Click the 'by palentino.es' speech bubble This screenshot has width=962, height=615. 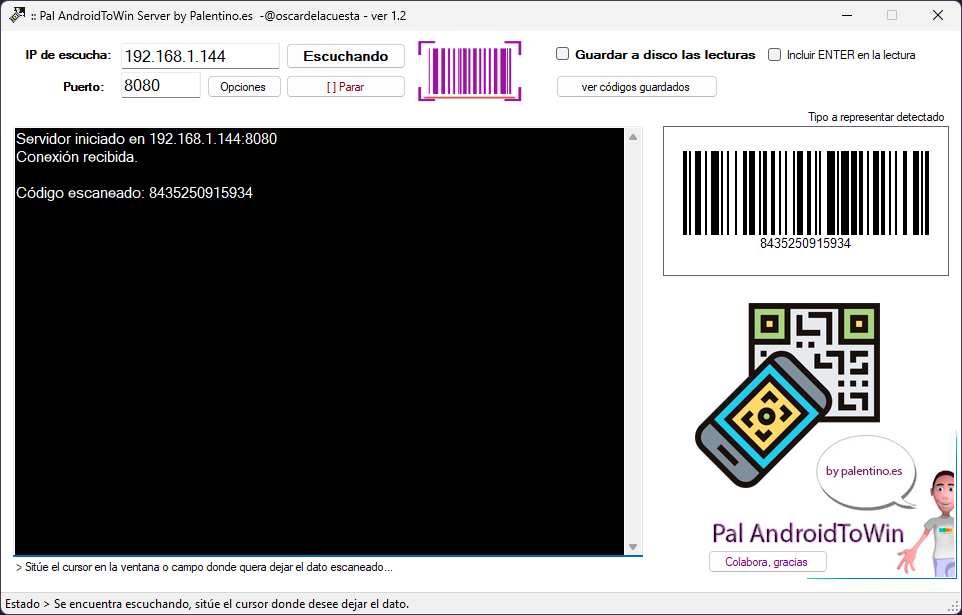click(x=865, y=472)
